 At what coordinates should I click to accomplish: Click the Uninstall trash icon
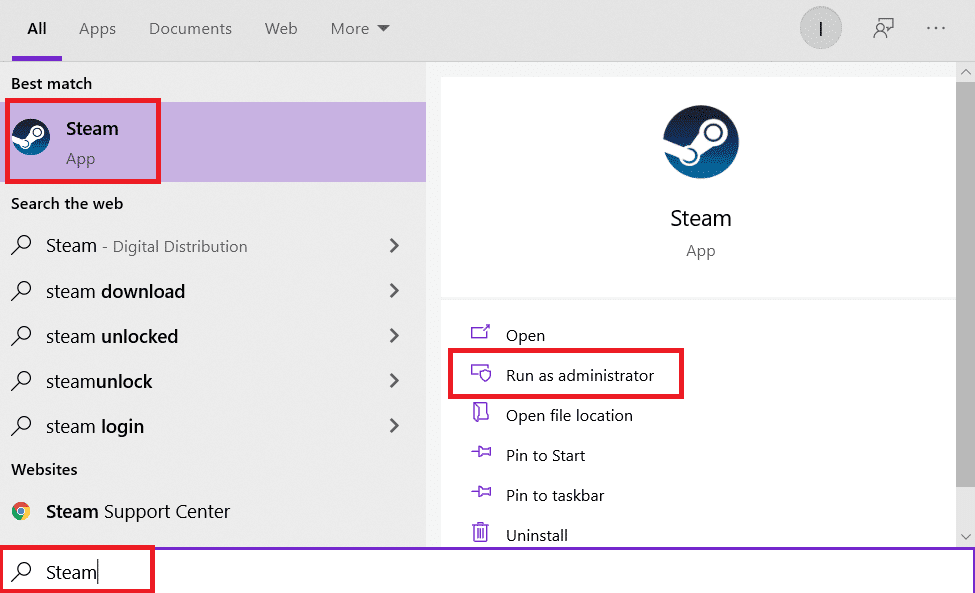pyautogui.click(x=482, y=534)
